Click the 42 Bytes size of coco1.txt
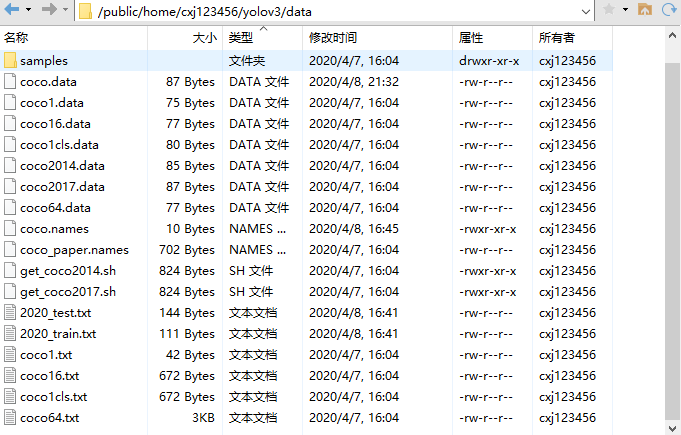The image size is (681, 435). 190,355
